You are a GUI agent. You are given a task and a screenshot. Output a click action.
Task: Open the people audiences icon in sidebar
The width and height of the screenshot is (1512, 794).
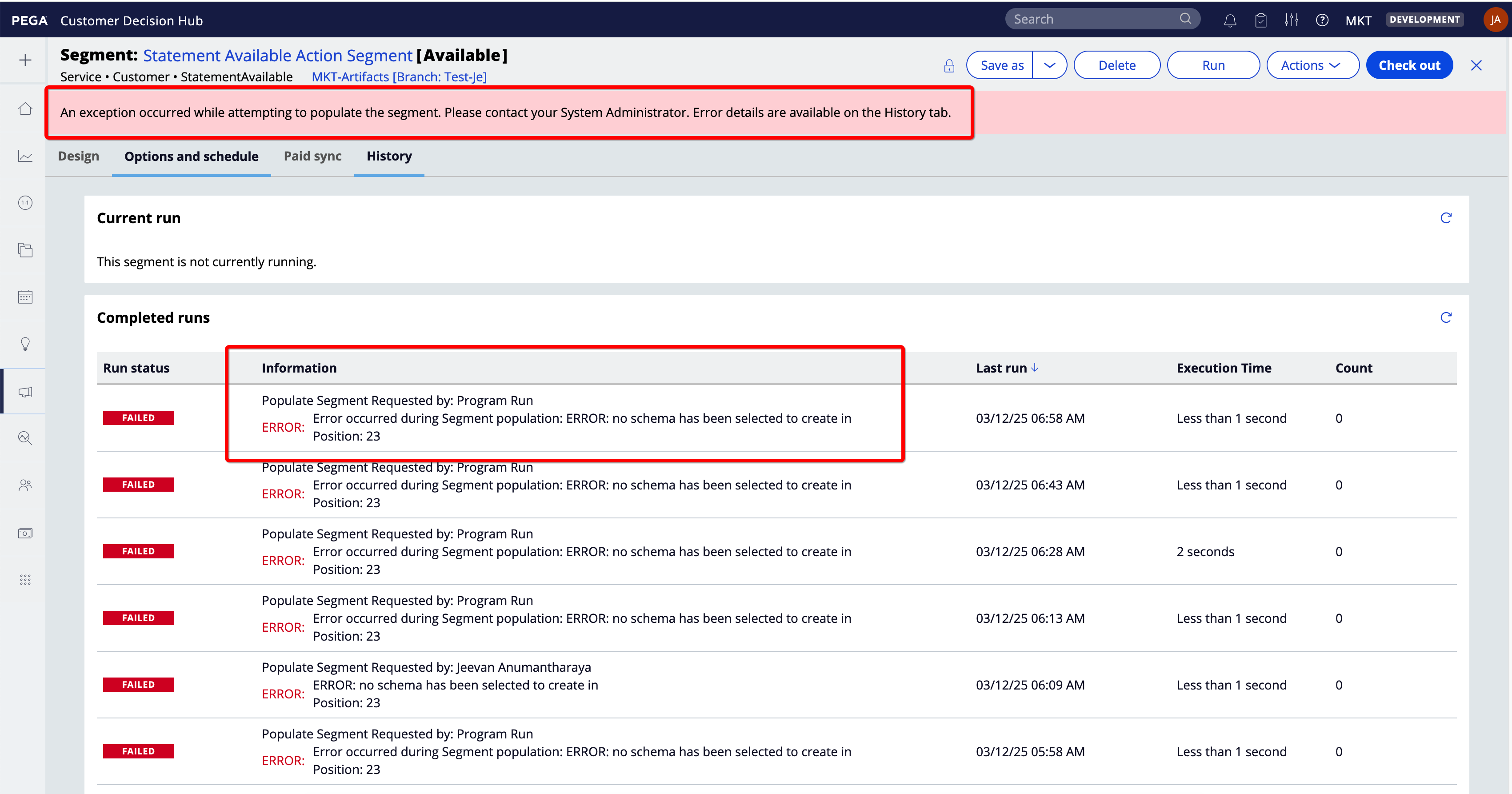tap(25, 485)
